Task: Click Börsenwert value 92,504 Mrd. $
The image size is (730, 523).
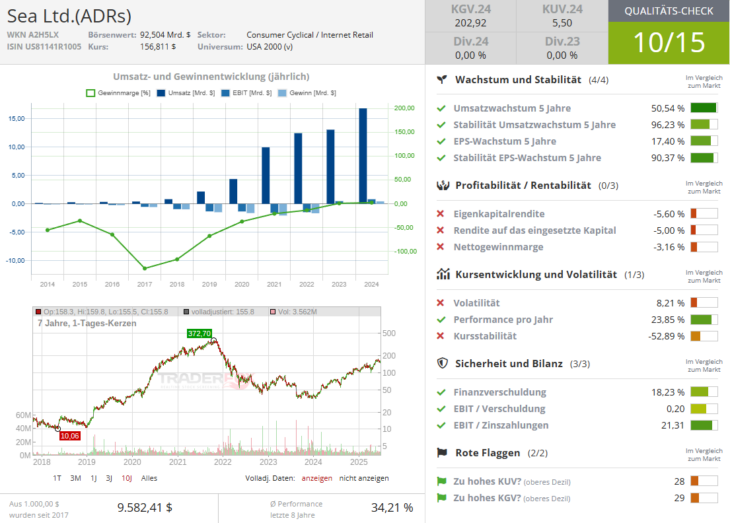Action: 165,35
